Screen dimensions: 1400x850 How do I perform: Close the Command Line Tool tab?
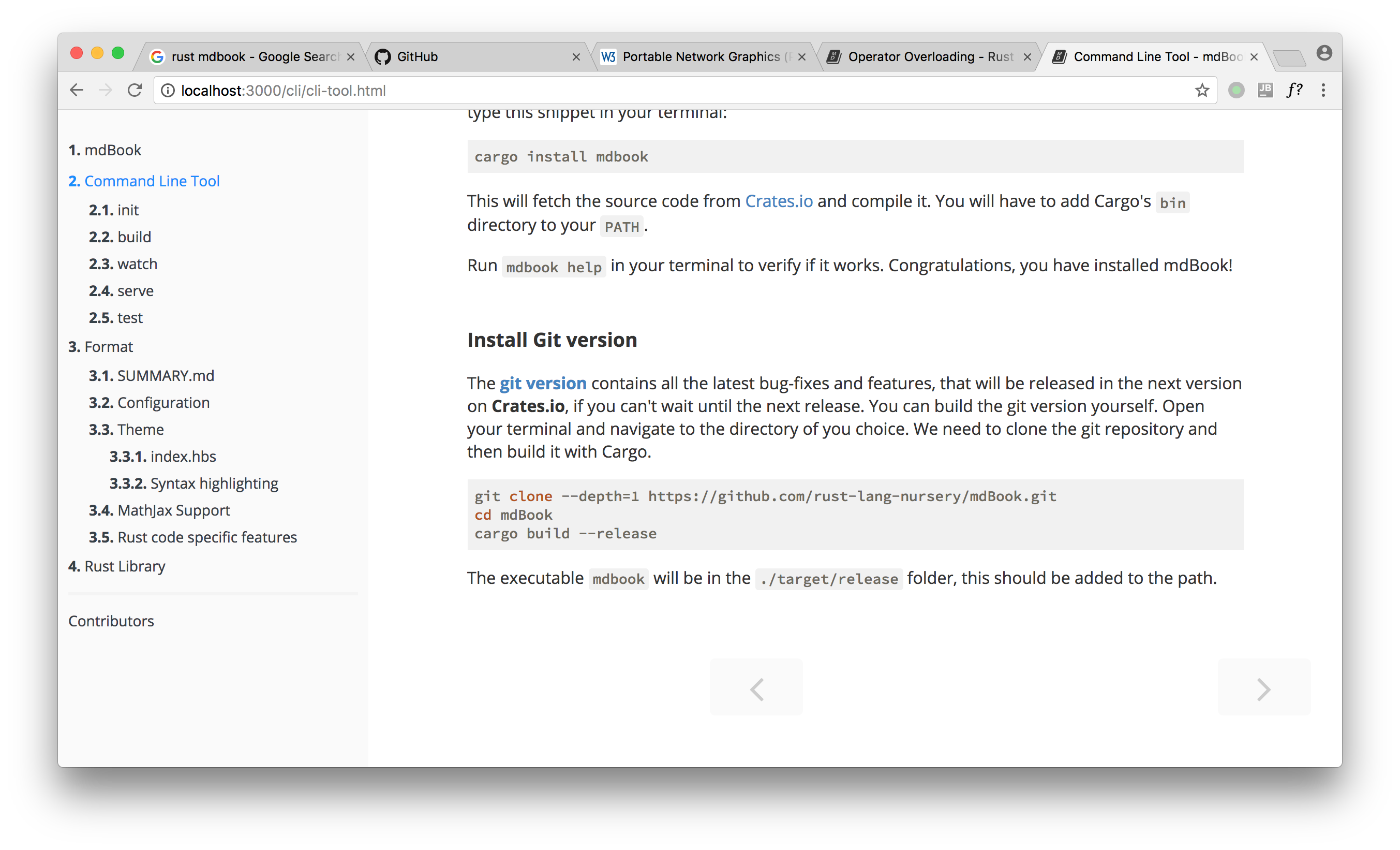[1254, 57]
